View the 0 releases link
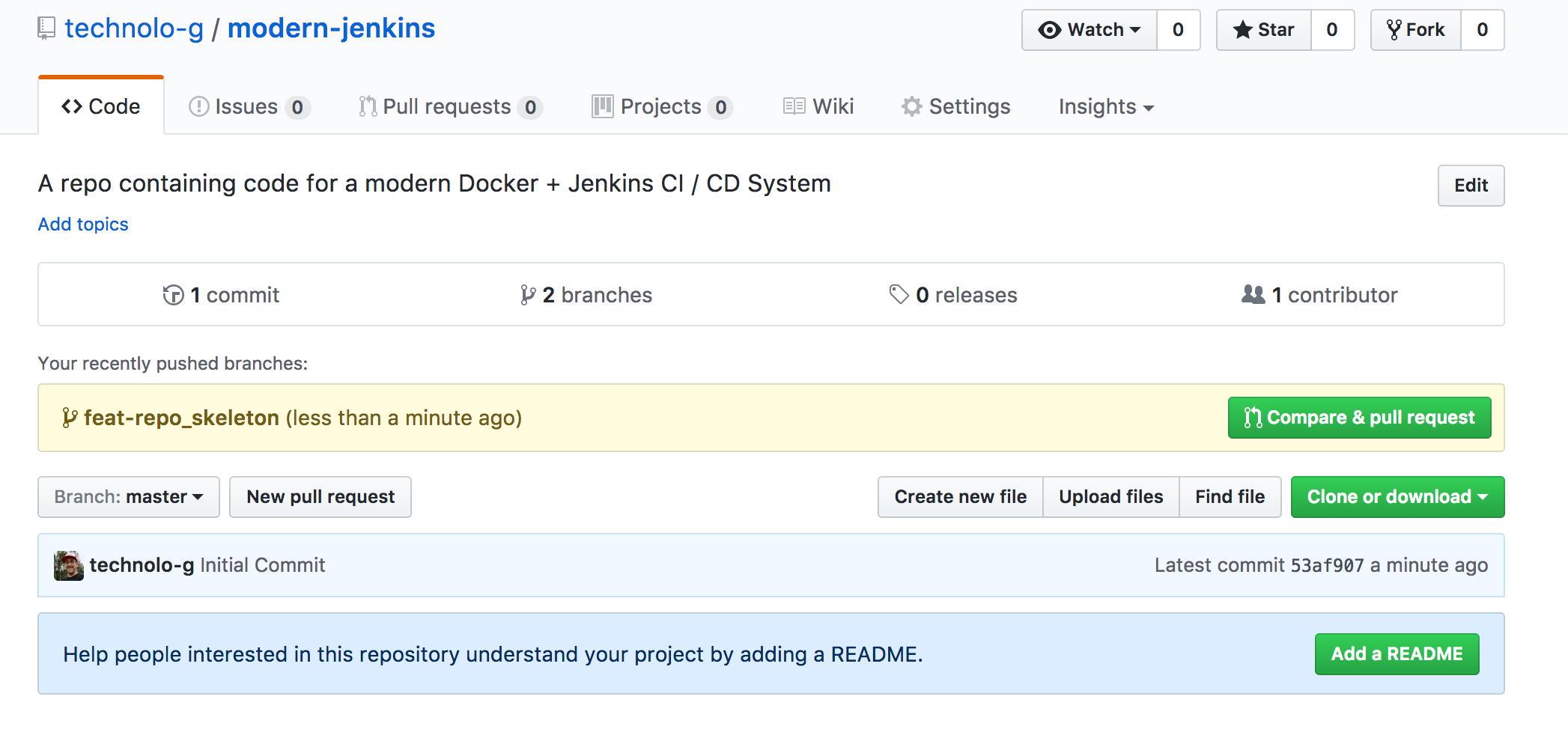 pyautogui.click(x=952, y=295)
